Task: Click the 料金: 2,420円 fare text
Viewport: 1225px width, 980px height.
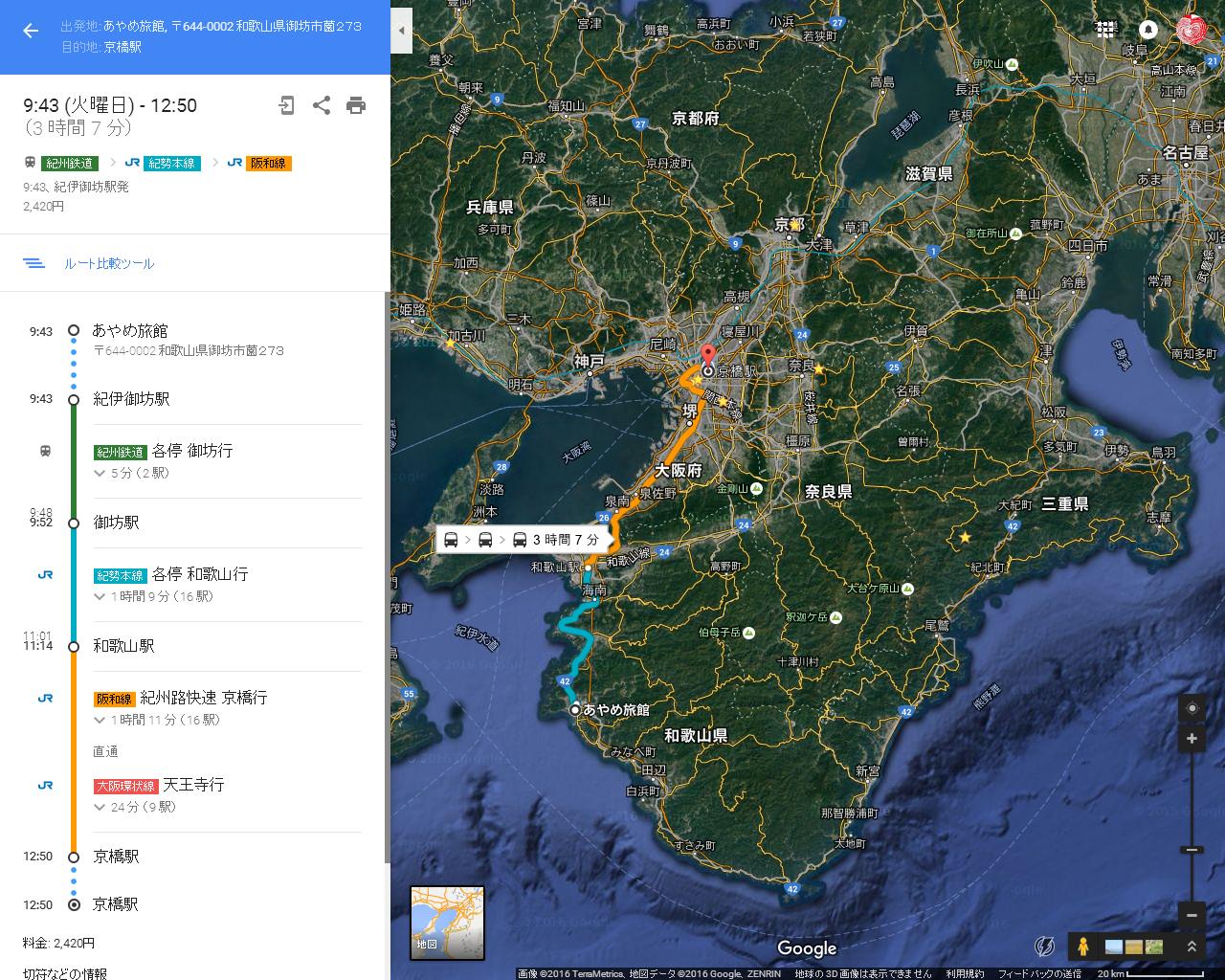Action: pos(58,943)
